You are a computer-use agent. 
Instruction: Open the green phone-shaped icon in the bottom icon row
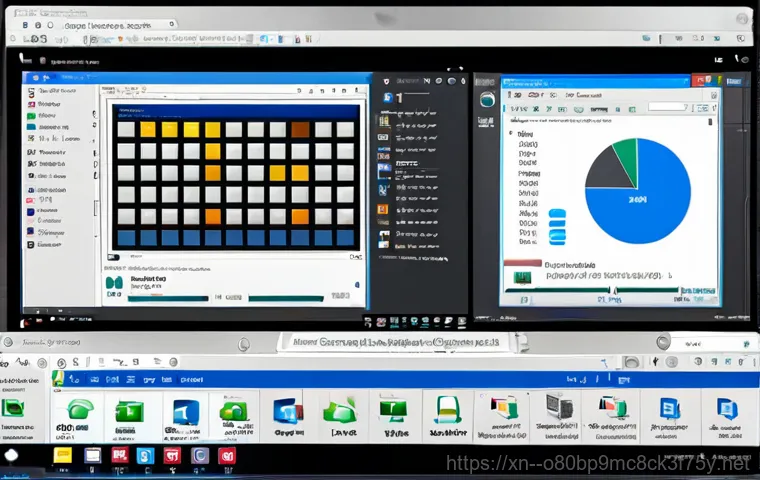[78, 411]
